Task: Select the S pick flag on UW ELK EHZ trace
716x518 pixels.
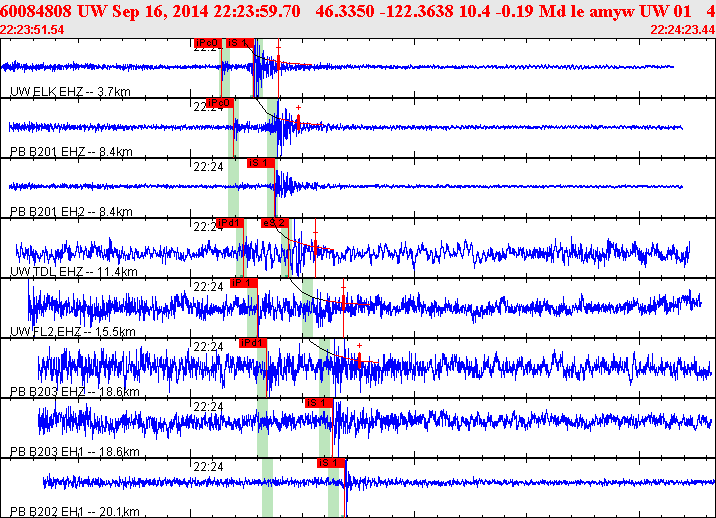Action: coord(239,43)
